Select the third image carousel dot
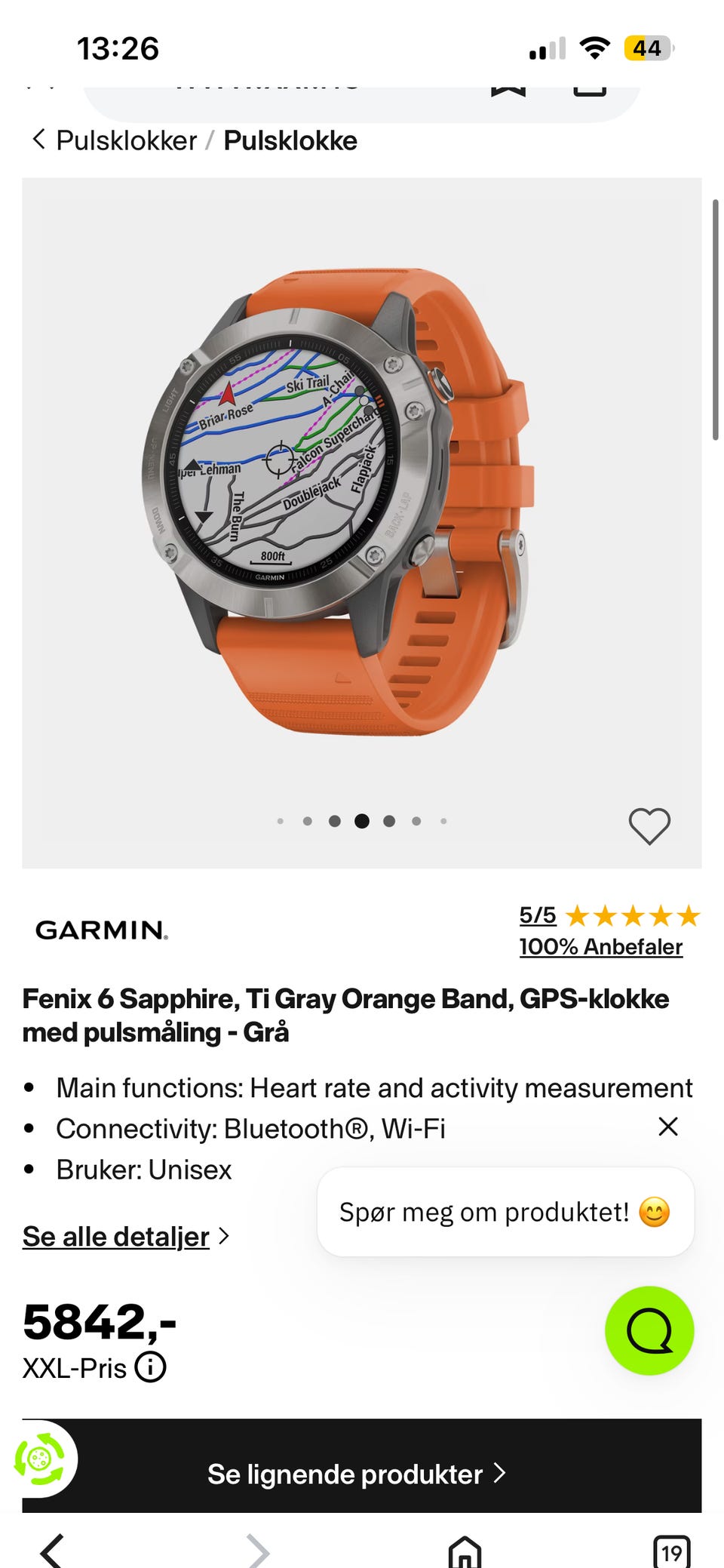Viewport: 724px width, 1568px height. [x=335, y=821]
